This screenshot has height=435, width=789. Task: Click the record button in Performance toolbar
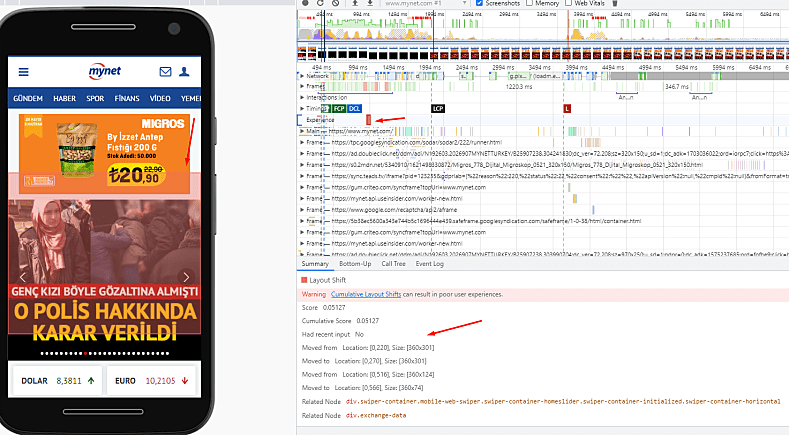(x=305, y=3)
